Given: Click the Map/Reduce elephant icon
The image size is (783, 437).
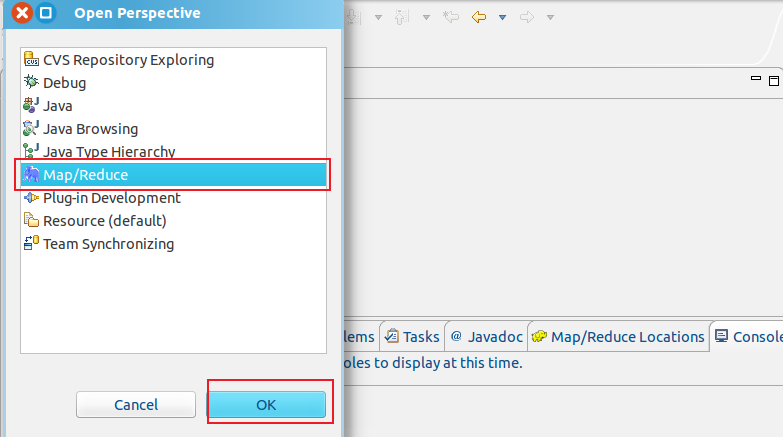Looking at the screenshot, I should [31, 174].
